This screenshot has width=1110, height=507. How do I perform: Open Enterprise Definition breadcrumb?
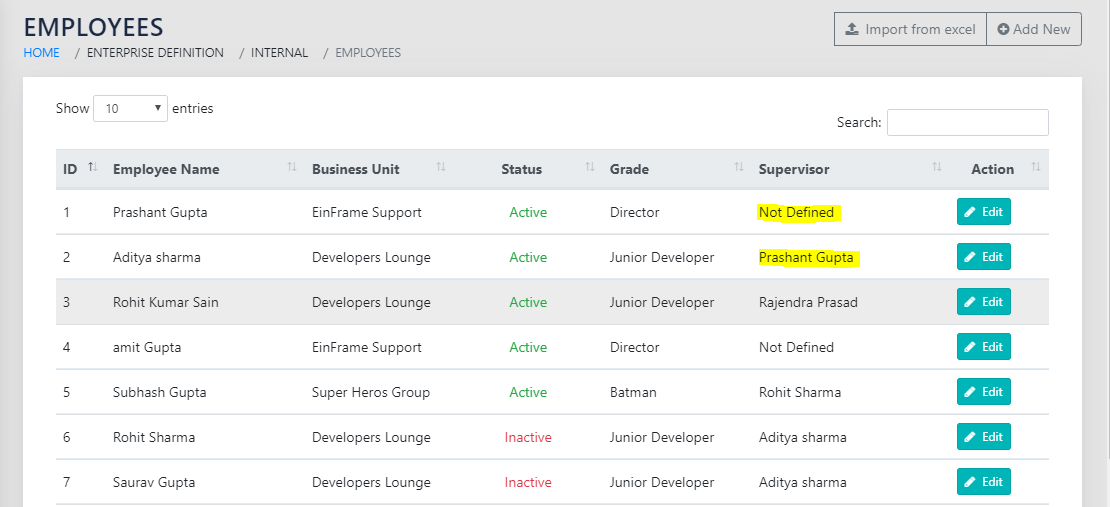(x=155, y=53)
